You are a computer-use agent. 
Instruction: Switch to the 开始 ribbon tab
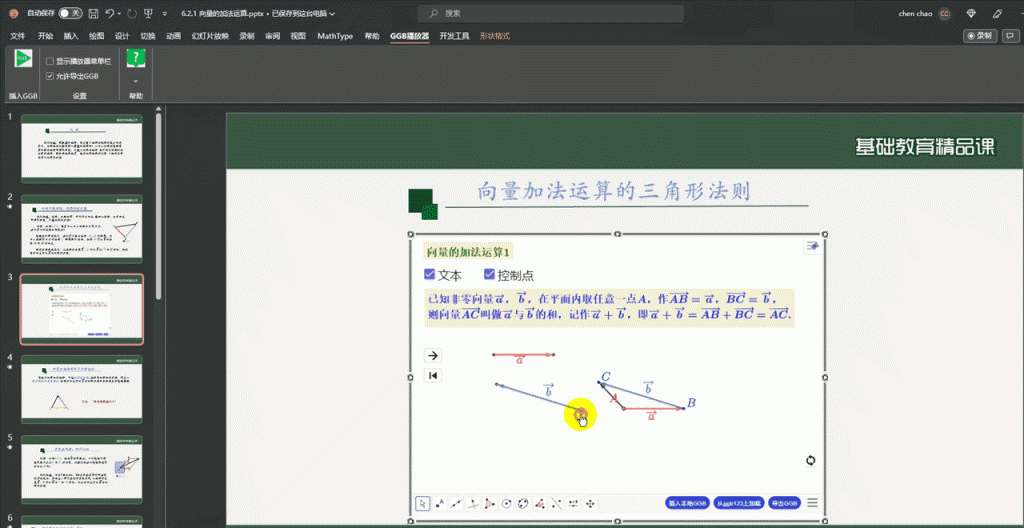[45, 36]
